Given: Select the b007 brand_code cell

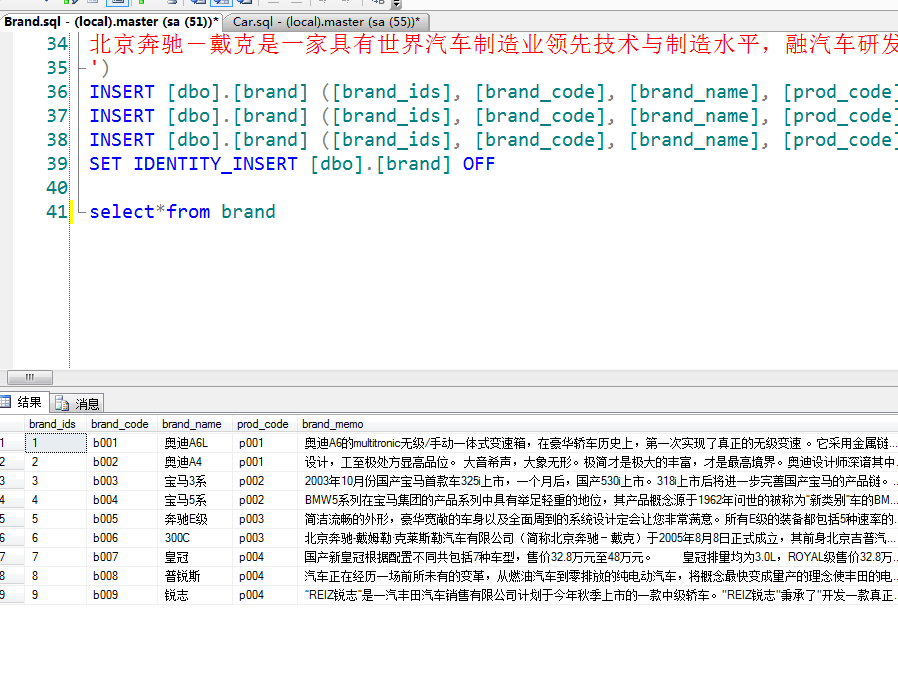Looking at the screenshot, I should [122, 557].
